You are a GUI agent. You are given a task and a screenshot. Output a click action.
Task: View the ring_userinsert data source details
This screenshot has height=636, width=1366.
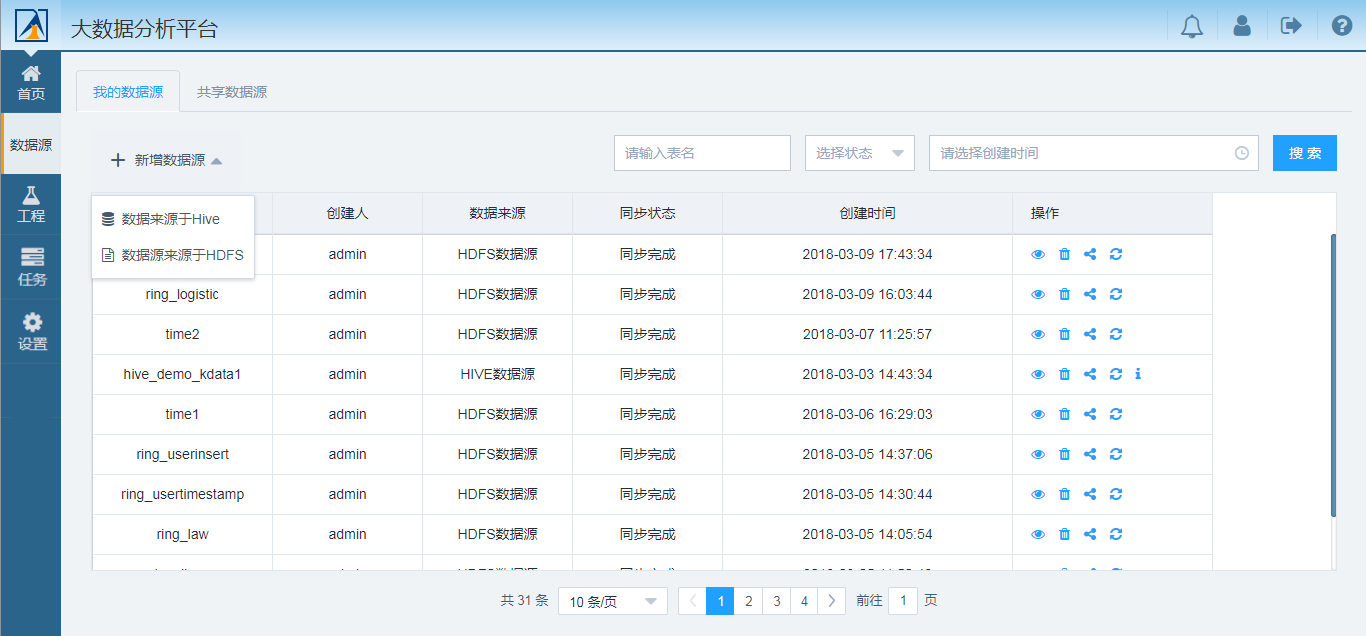click(x=1038, y=454)
